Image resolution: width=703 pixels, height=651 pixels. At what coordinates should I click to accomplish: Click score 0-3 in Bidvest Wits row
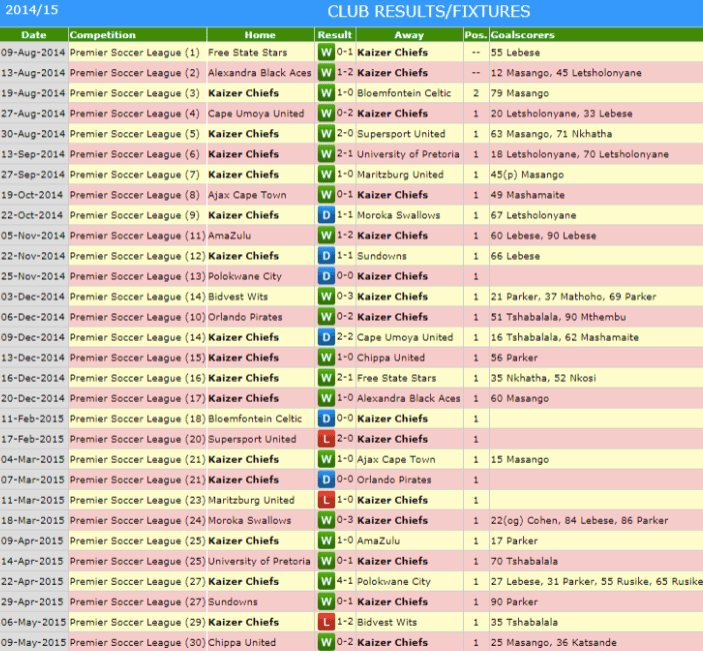345,296
